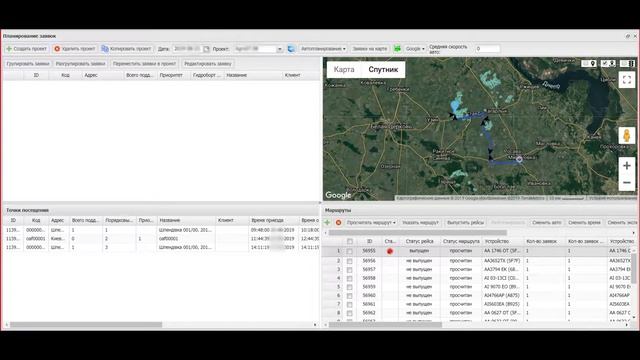Viewport: 640px width, 360px height.
Task: Click the green plus Create project icon
Action: pyautogui.click(x=9, y=49)
